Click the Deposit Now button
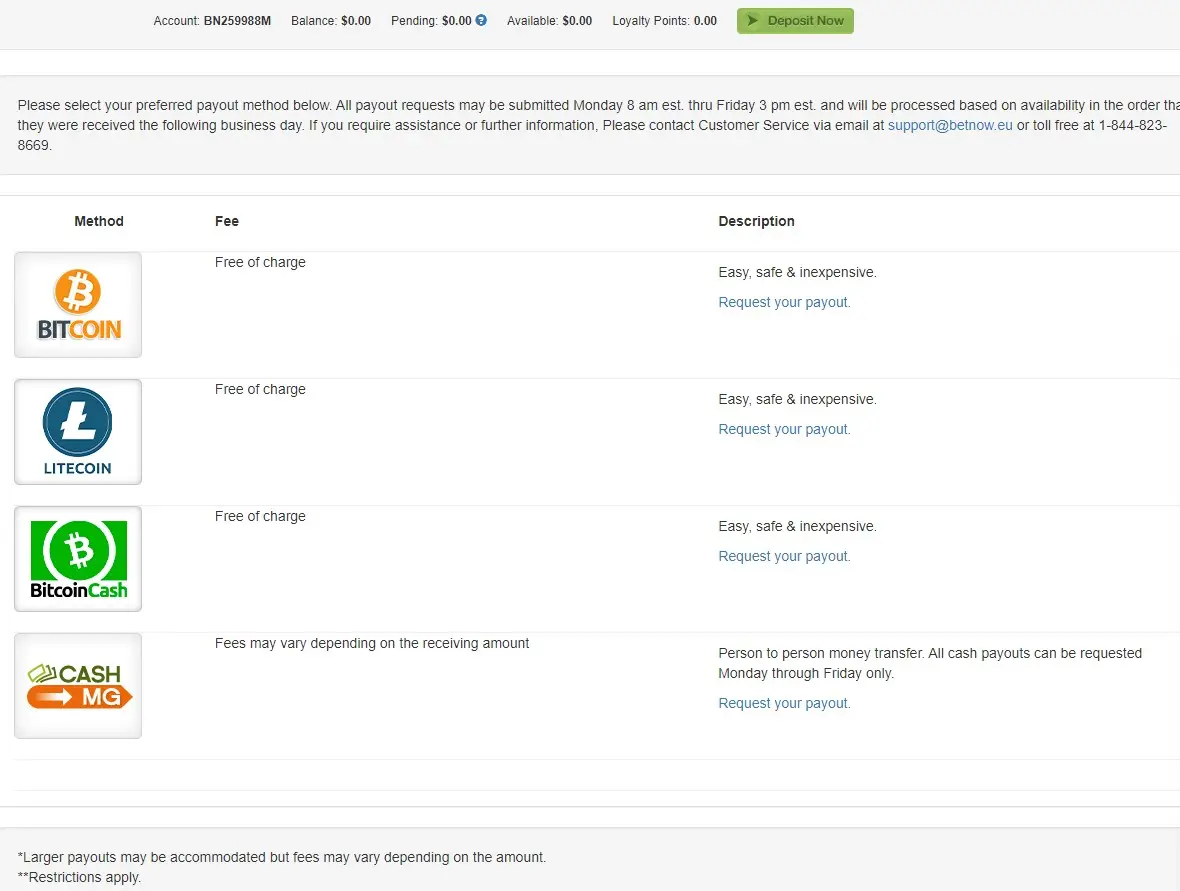The width and height of the screenshot is (1180, 891). pyautogui.click(x=795, y=21)
